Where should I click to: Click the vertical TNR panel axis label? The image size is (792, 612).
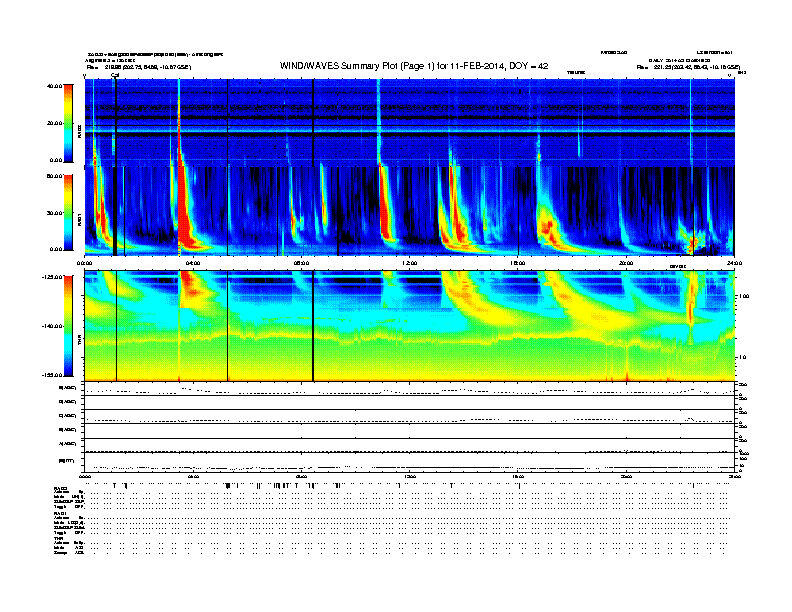(80, 342)
